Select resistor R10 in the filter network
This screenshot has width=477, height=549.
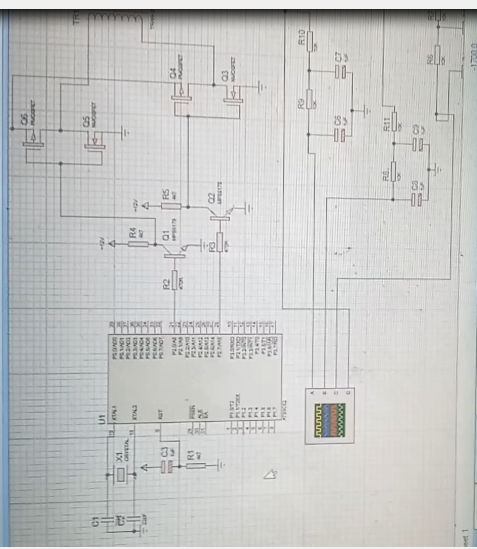tap(310, 41)
